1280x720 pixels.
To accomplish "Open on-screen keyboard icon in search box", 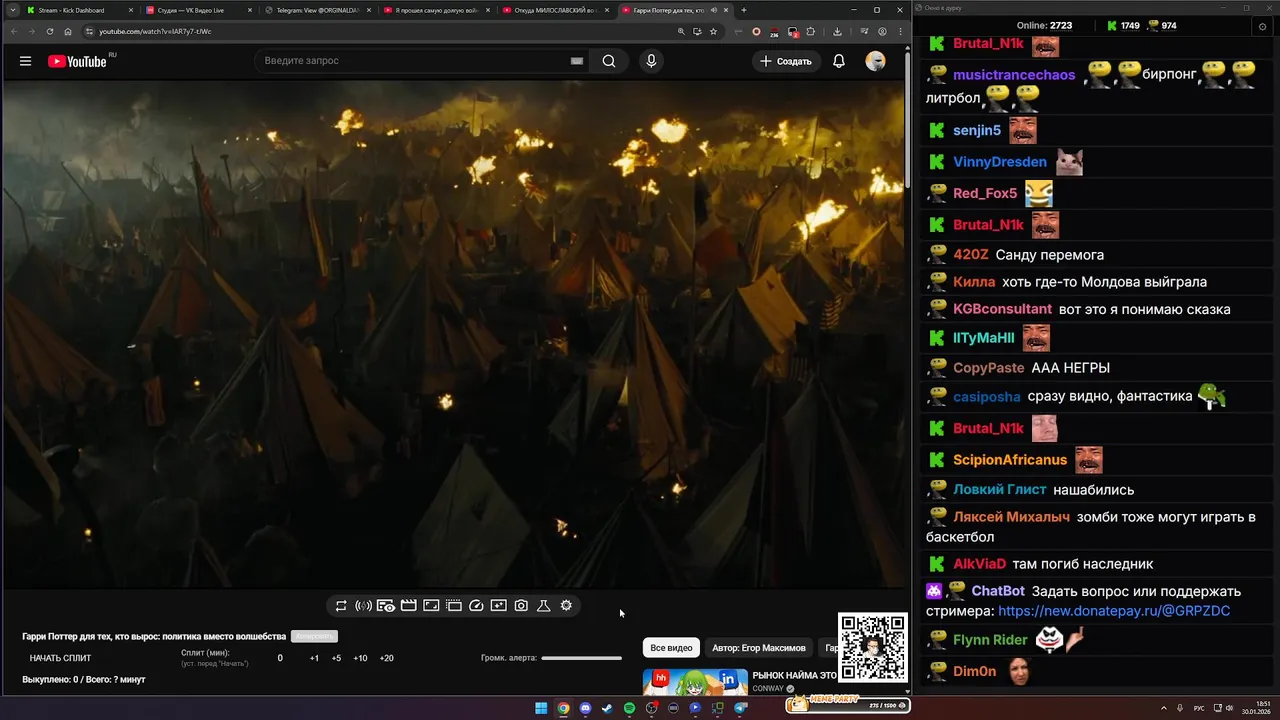I will pos(577,61).
